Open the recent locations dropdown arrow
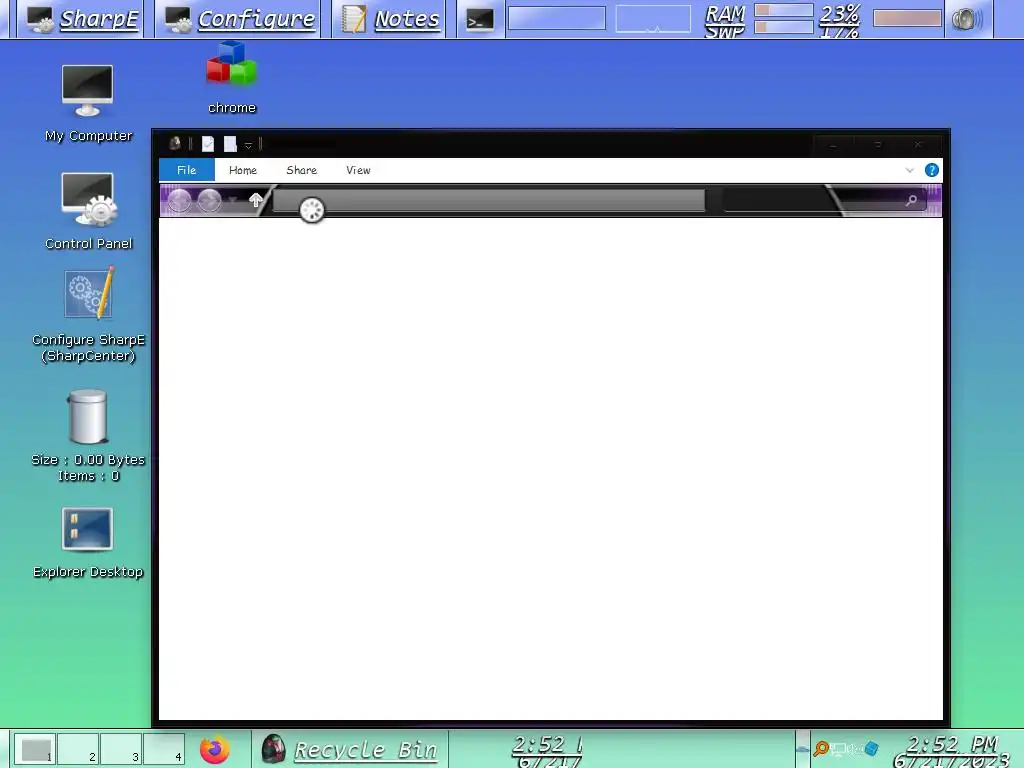Screen dimensions: 1024x768 (x=232, y=200)
